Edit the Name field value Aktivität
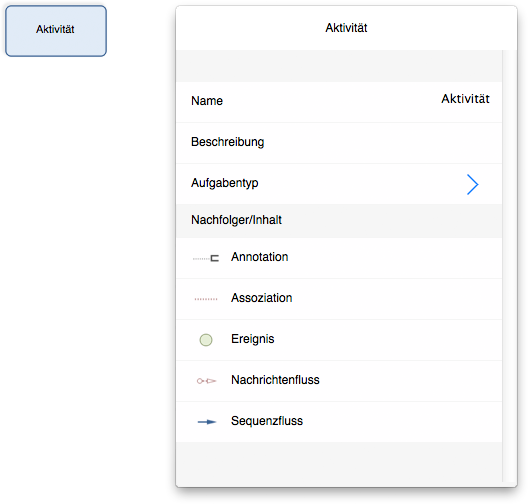 pos(465,99)
